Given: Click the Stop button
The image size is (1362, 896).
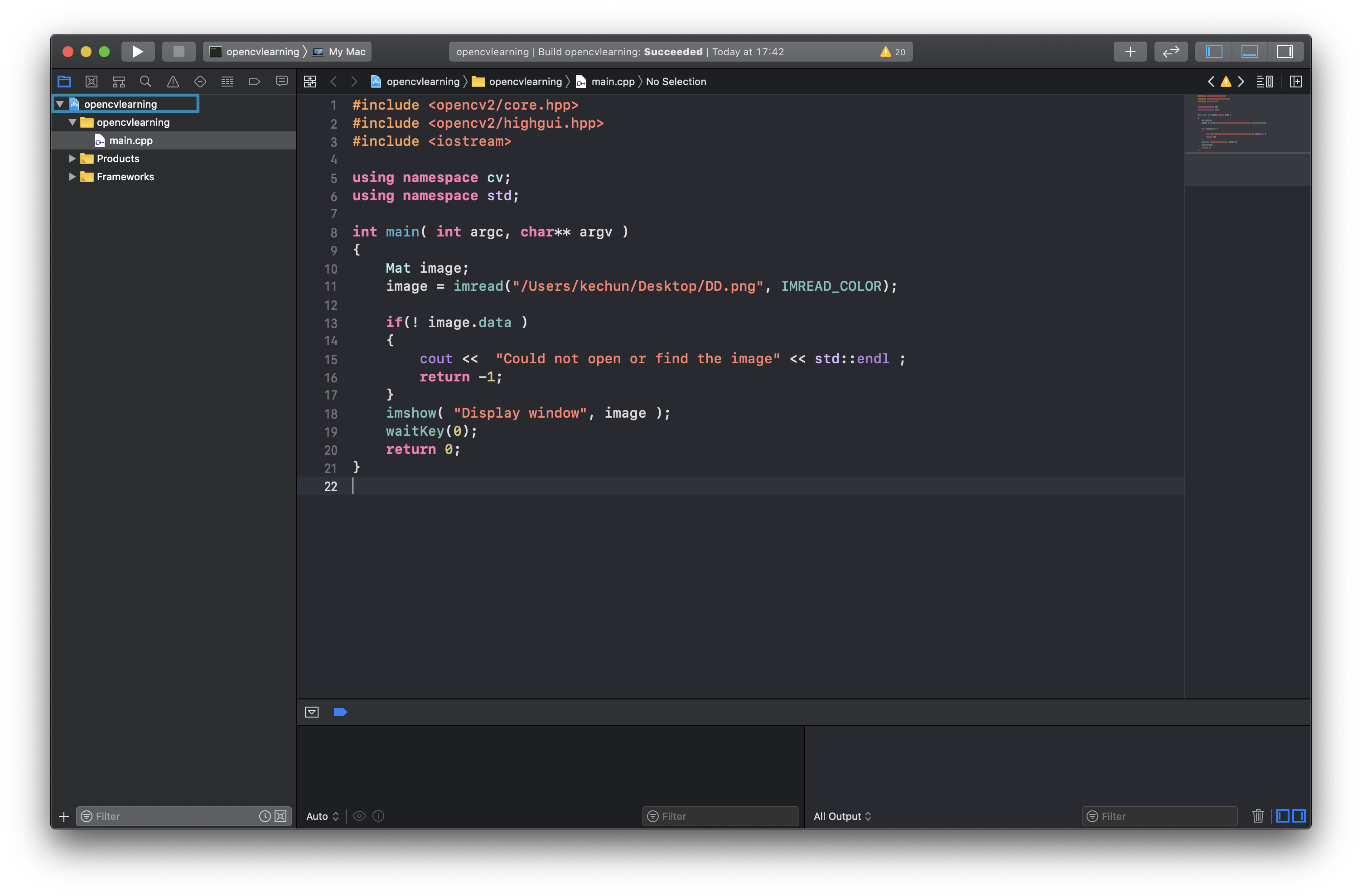Looking at the screenshot, I should click(x=179, y=52).
